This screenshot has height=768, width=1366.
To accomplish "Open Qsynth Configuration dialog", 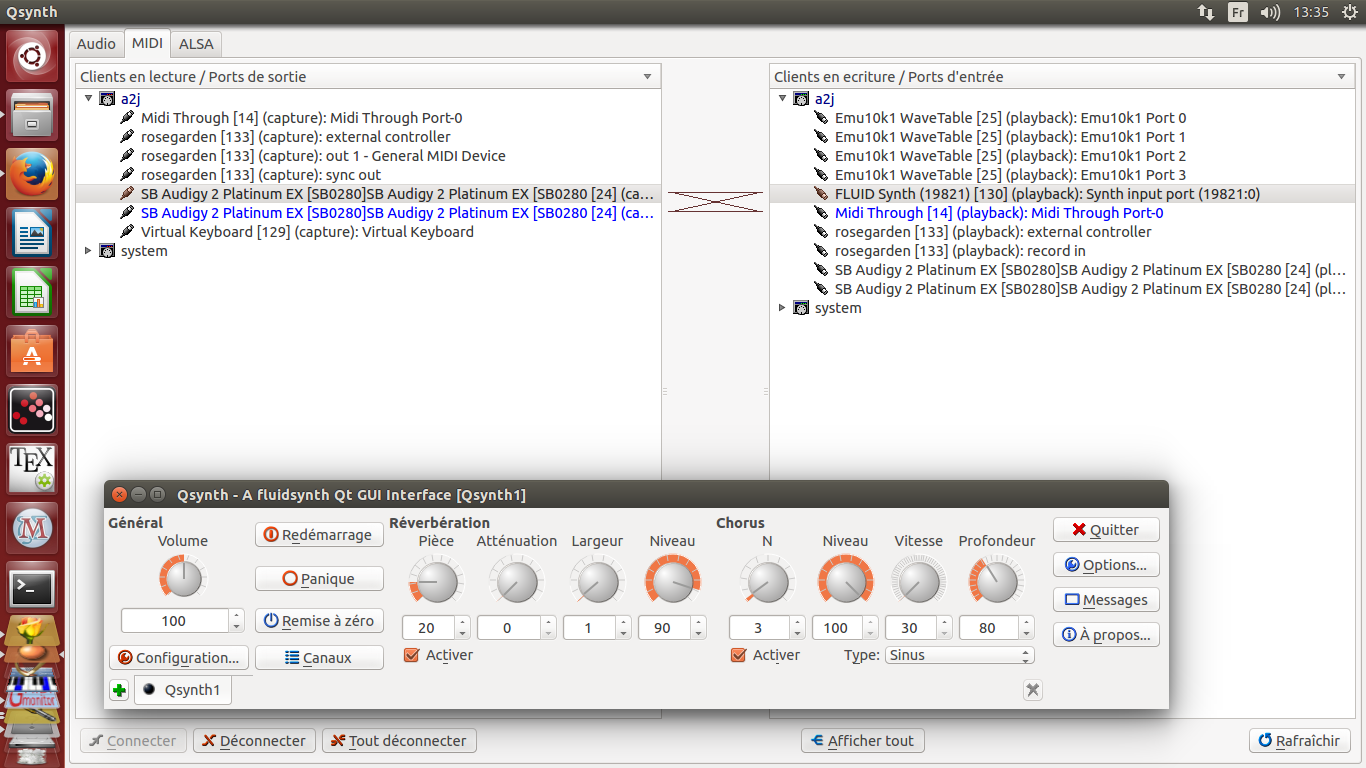I will pos(179,658).
